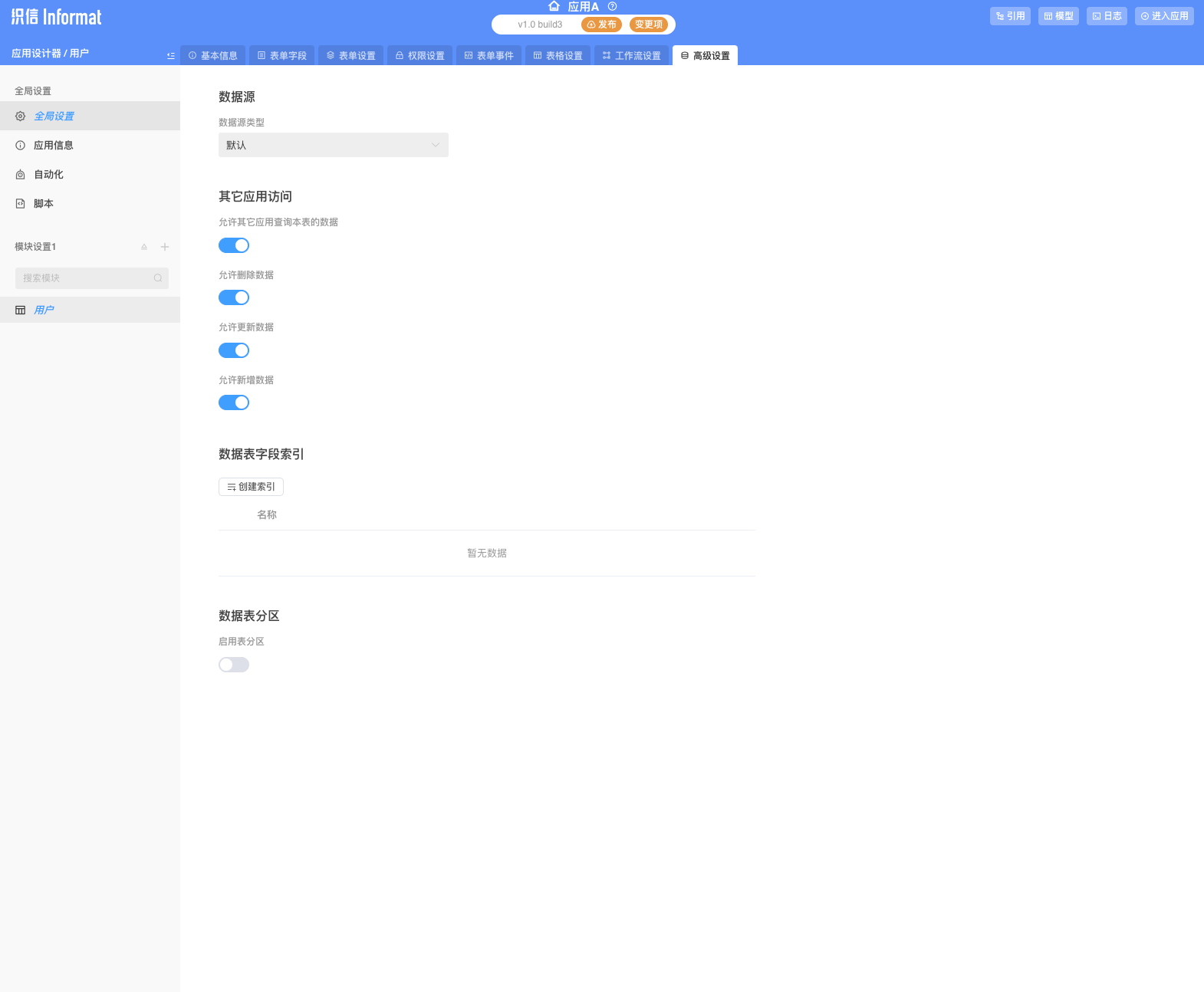Viewport: 1204px width, 992px height.
Task: Click the search magnifier icon in module search
Action: 158,278
